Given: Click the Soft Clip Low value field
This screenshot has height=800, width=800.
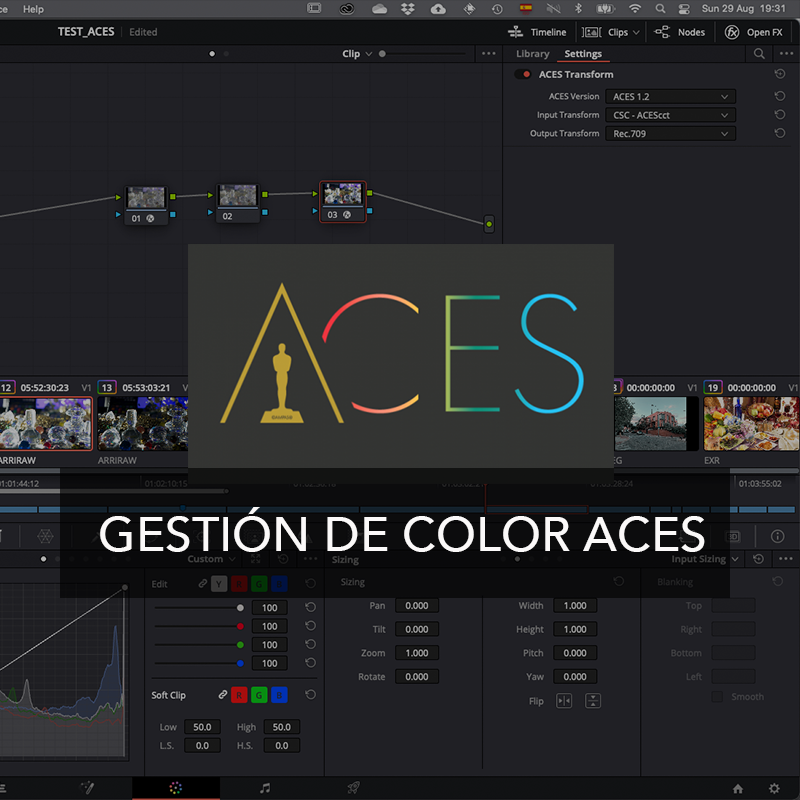Looking at the screenshot, I should click(202, 727).
